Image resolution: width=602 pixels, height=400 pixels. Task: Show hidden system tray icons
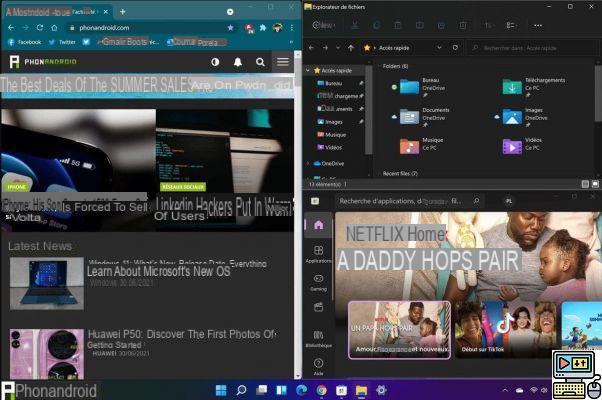pyautogui.click(x=505, y=390)
